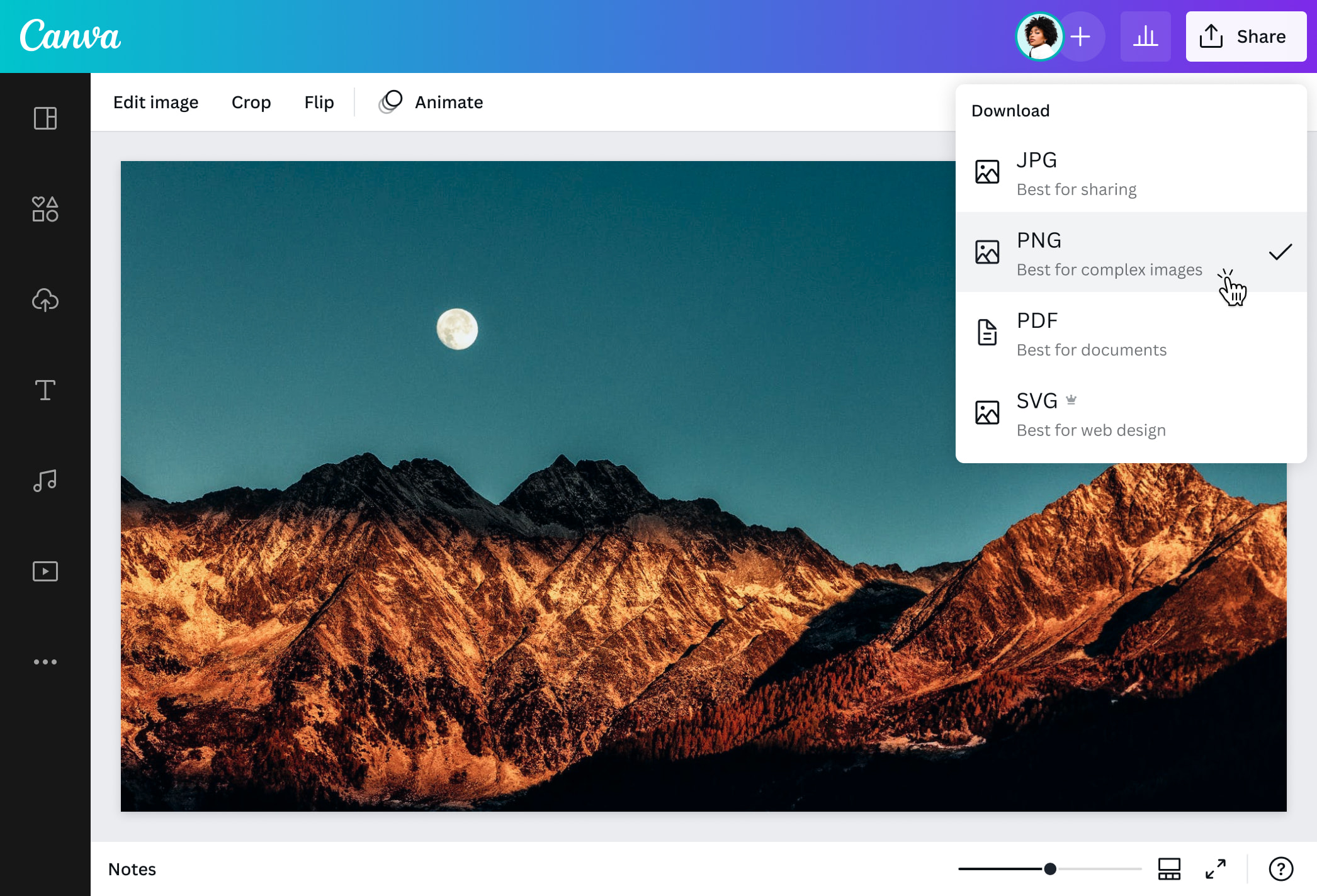Open design insights via chart icon
The image size is (1317, 896).
coord(1146,36)
